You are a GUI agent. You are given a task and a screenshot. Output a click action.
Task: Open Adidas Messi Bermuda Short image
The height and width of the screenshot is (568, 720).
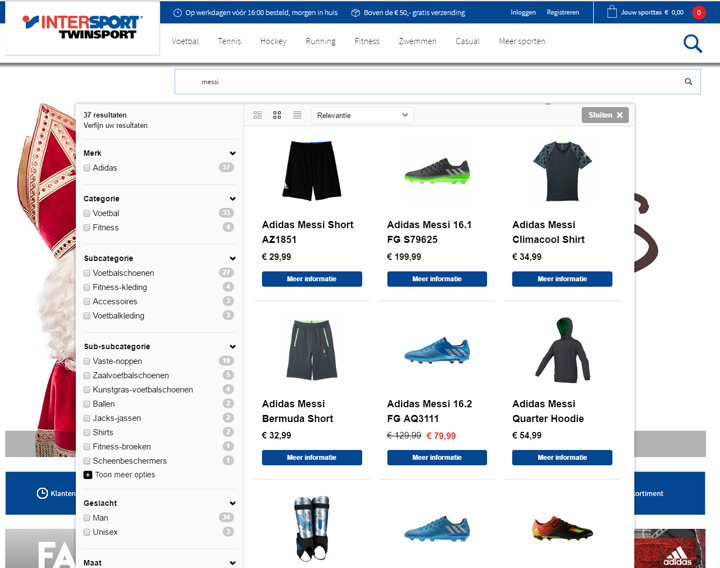click(312, 350)
